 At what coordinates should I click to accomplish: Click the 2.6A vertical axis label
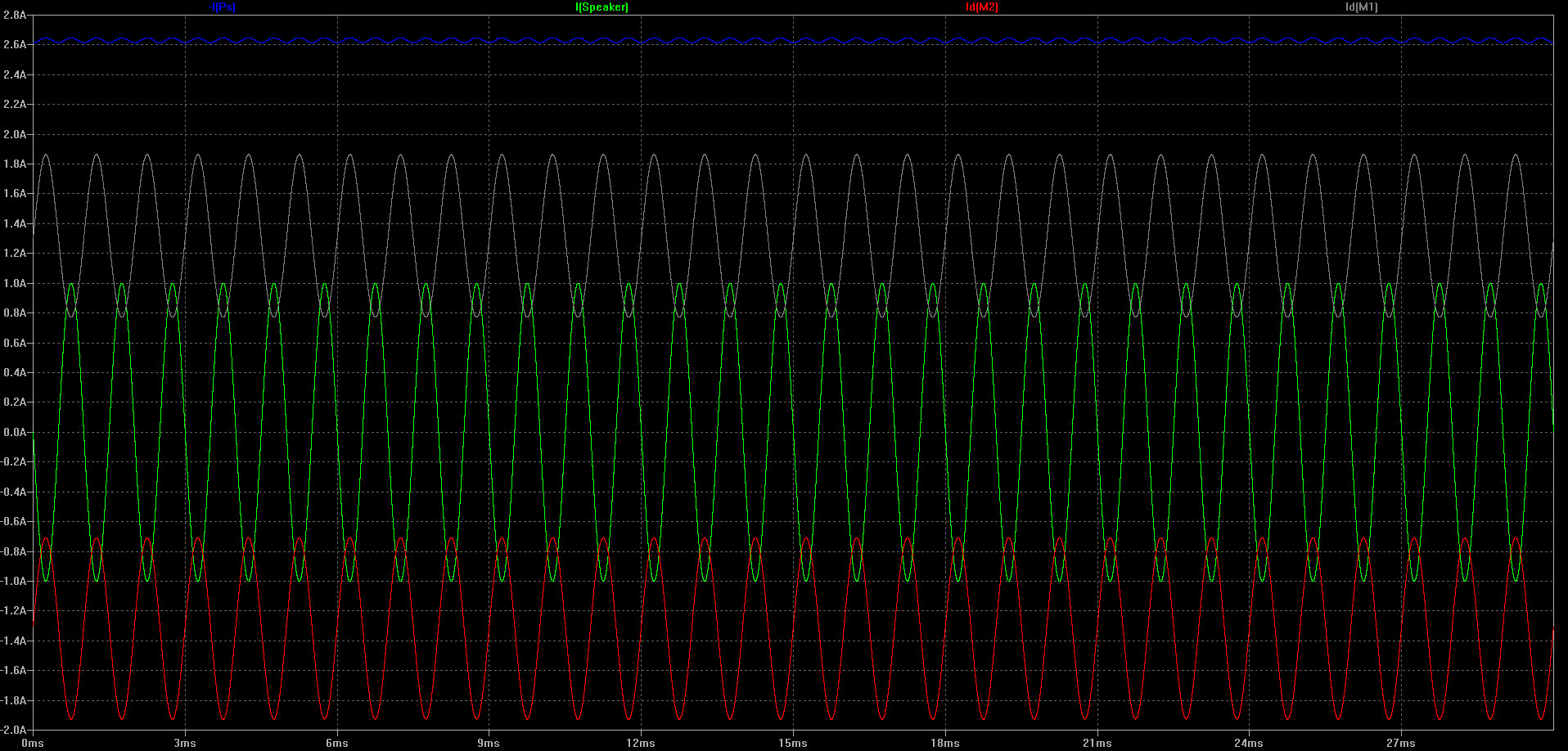tap(15, 44)
